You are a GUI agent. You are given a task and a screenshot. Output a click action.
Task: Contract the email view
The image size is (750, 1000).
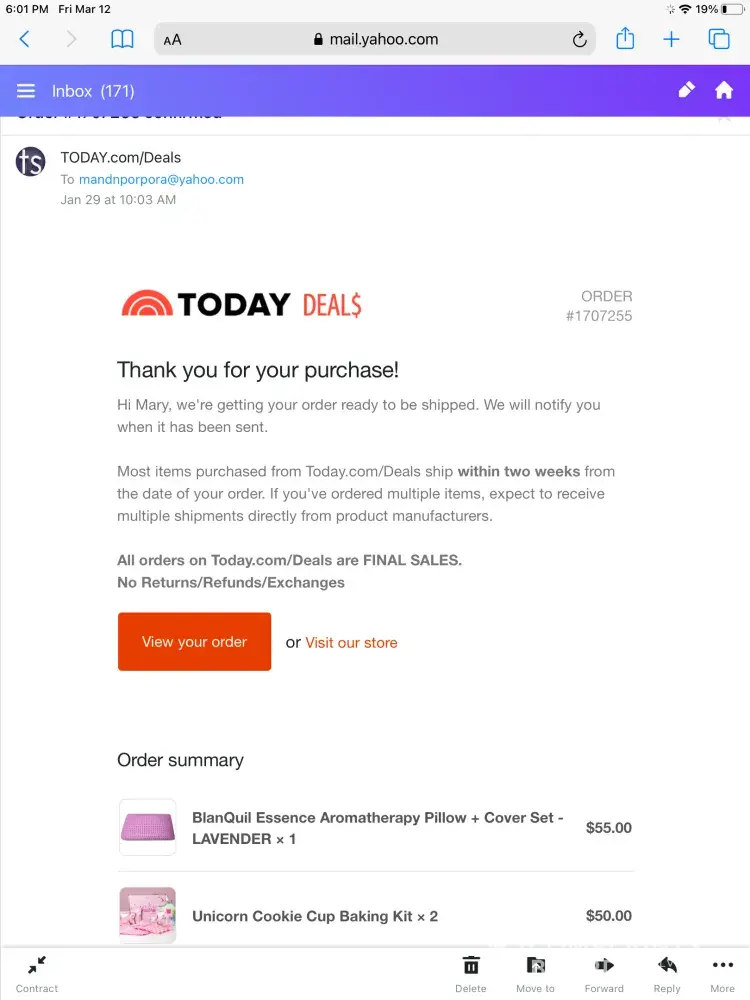click(37, 973)
